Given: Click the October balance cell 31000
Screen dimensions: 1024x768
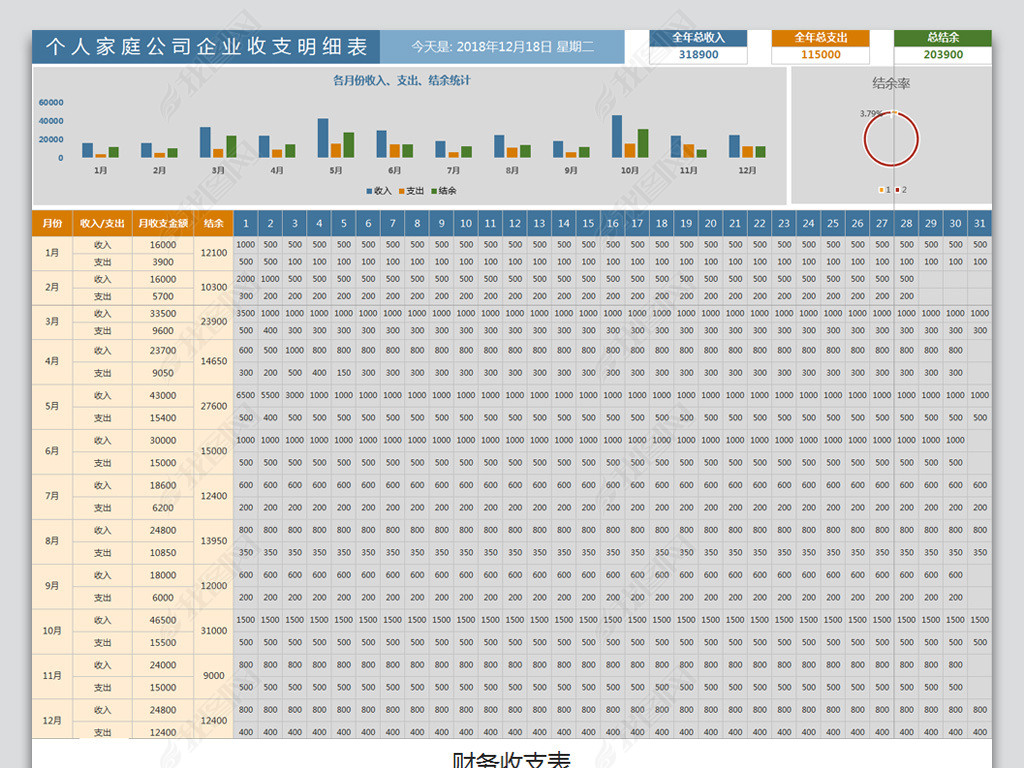Looking at the screenshot, I should coord(213,631).
